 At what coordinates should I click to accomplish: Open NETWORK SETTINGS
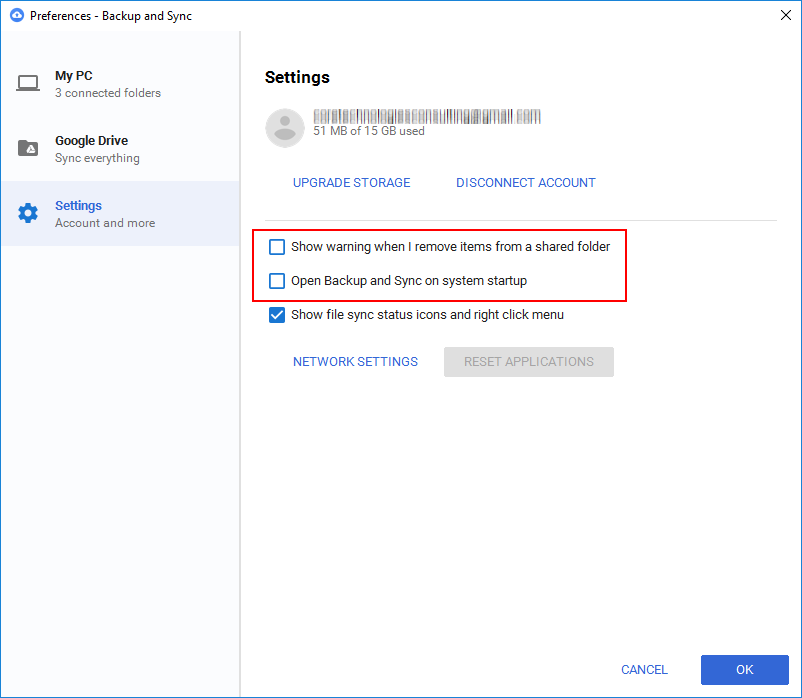click(355, 362)
